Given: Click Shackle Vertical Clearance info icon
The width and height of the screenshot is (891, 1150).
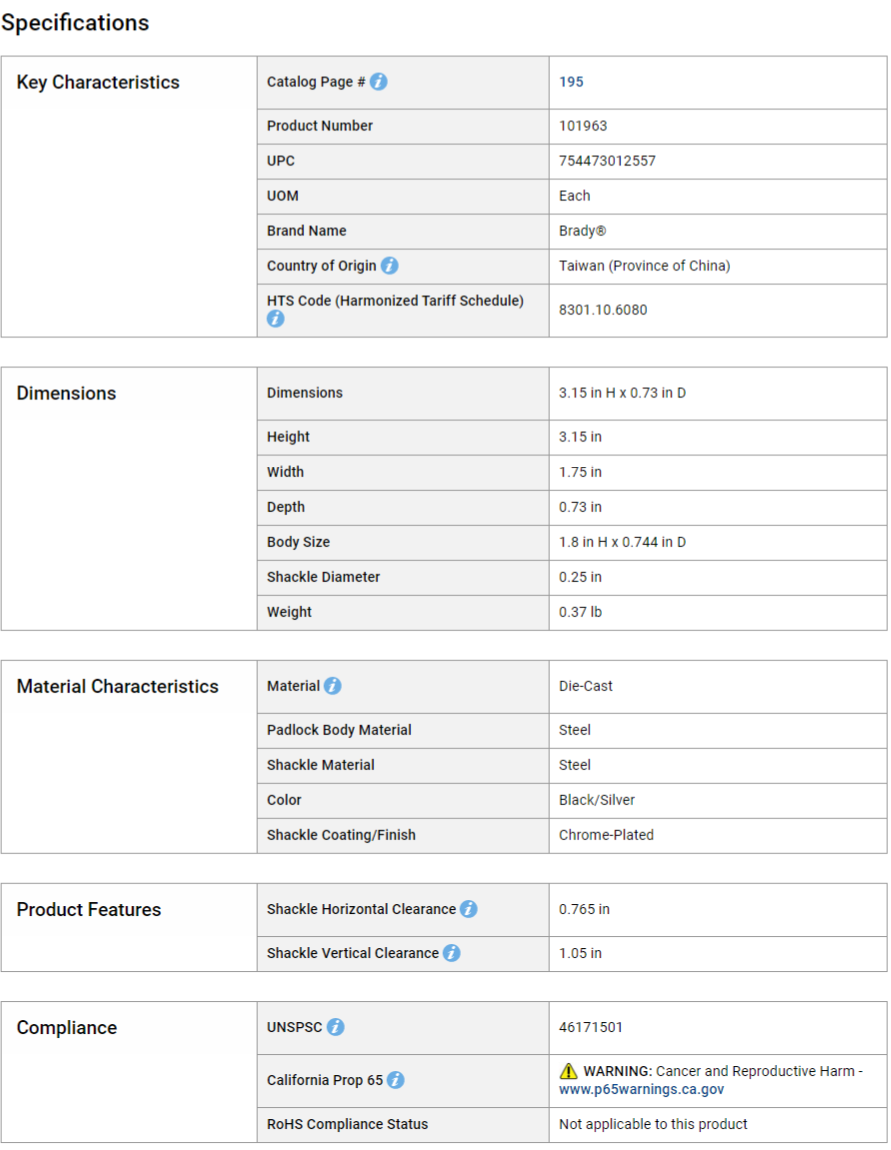Looking at the screenshot, I should pos(451,953).
